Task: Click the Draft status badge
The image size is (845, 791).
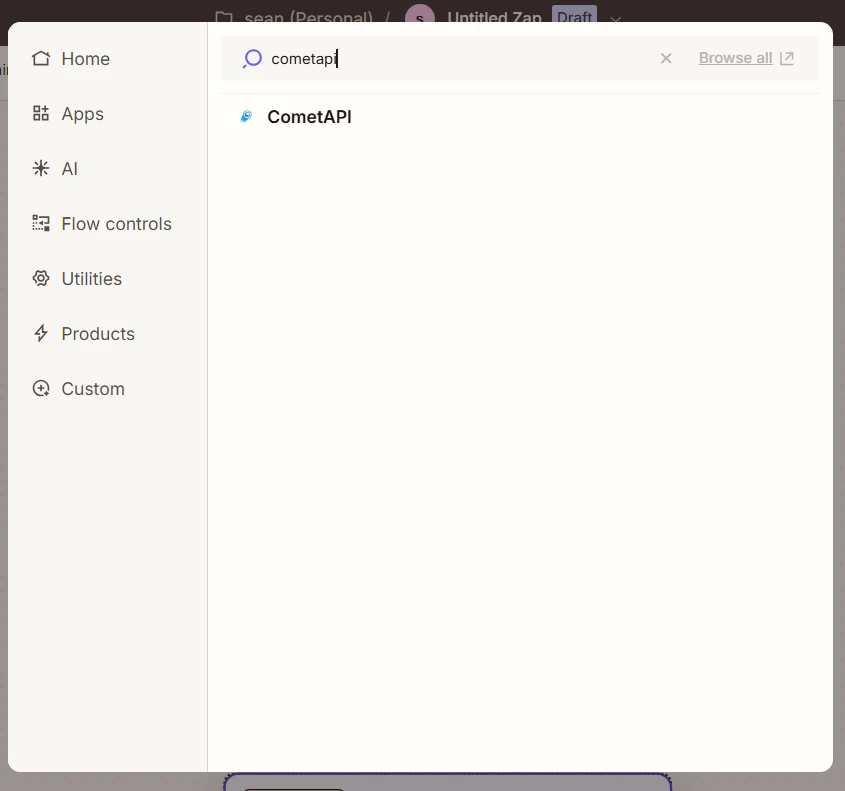Action: tap(574, 15)
